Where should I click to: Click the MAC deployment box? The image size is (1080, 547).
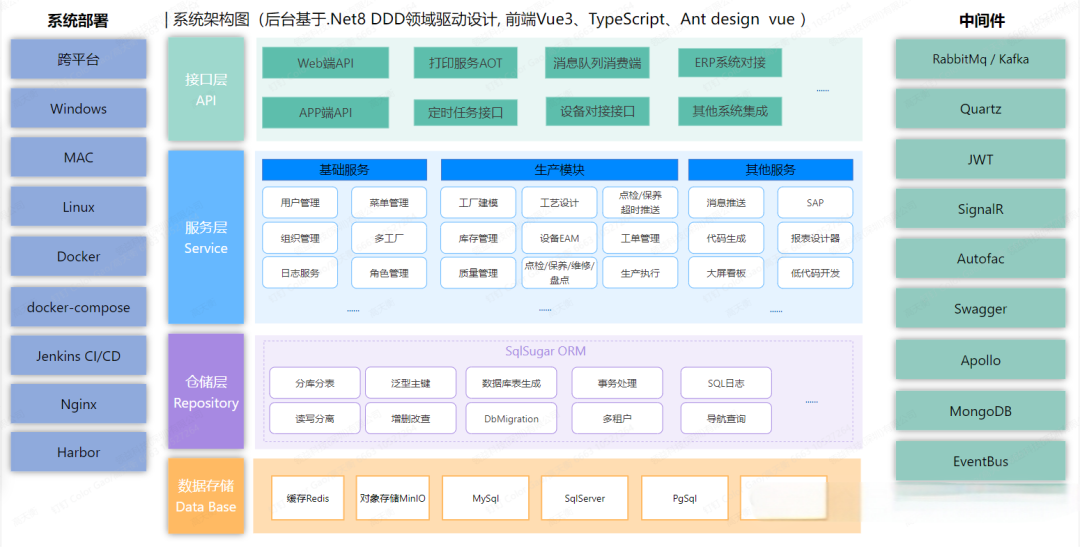point(78,157)
